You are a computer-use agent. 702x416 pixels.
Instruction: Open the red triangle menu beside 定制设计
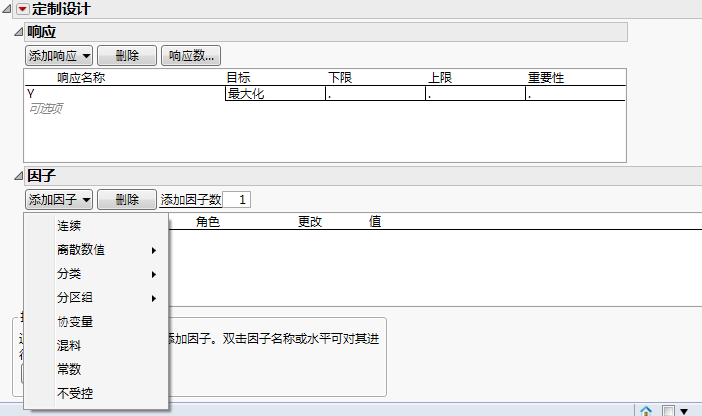[22, 9]
